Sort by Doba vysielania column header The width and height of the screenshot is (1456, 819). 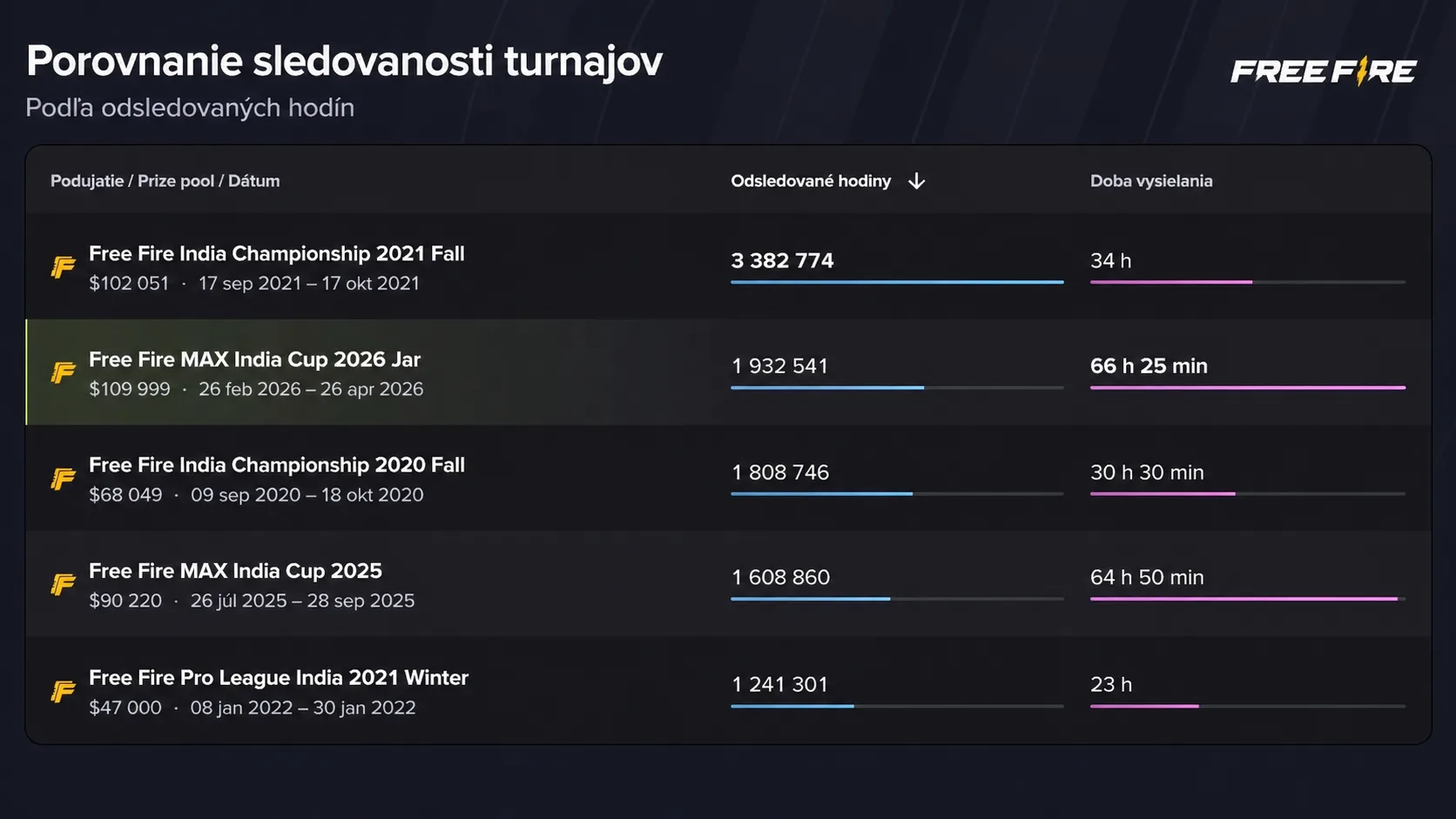(1150, 181)
